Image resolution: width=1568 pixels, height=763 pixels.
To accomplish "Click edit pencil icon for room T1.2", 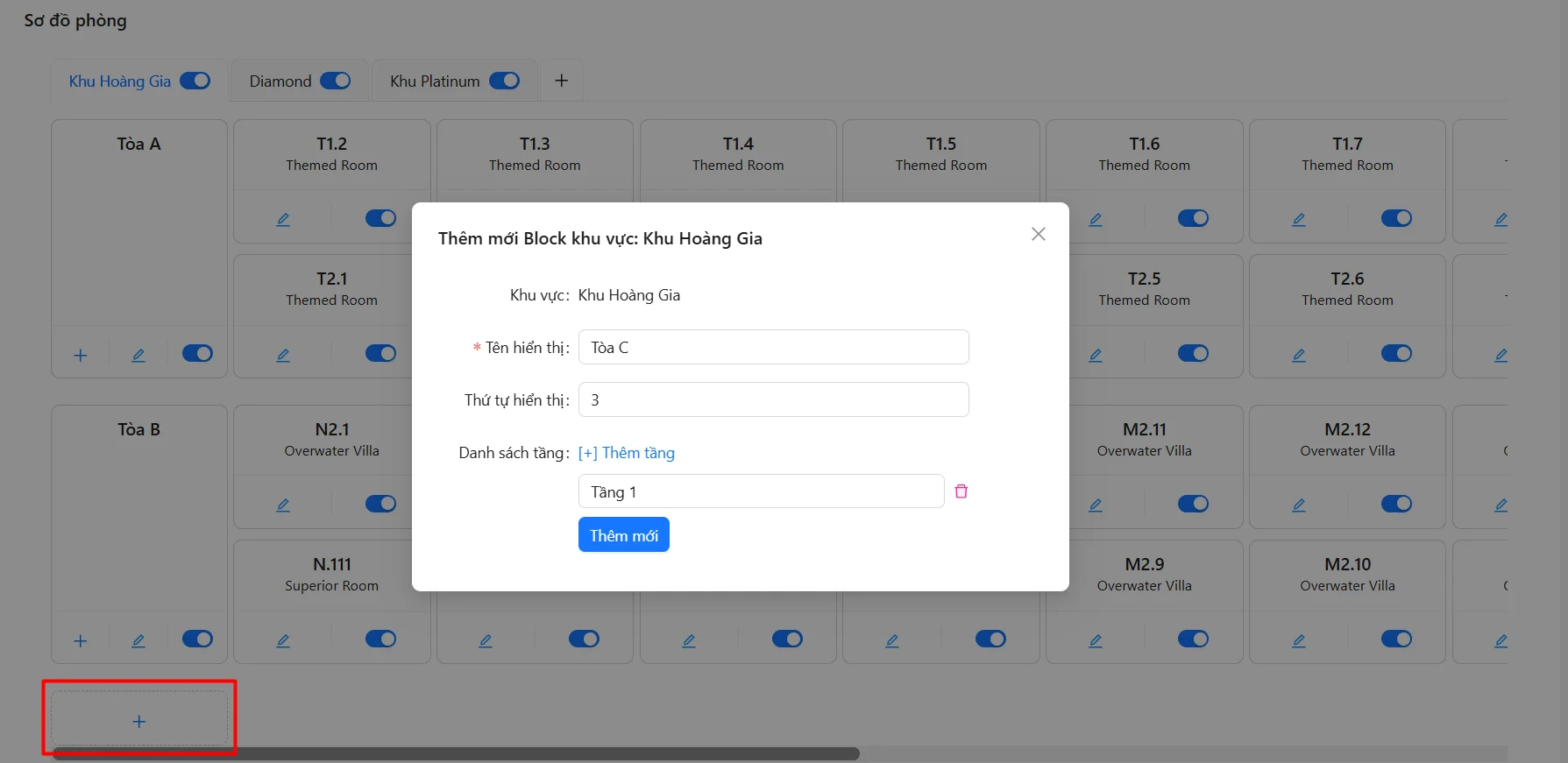I will (x=283, y=219).
